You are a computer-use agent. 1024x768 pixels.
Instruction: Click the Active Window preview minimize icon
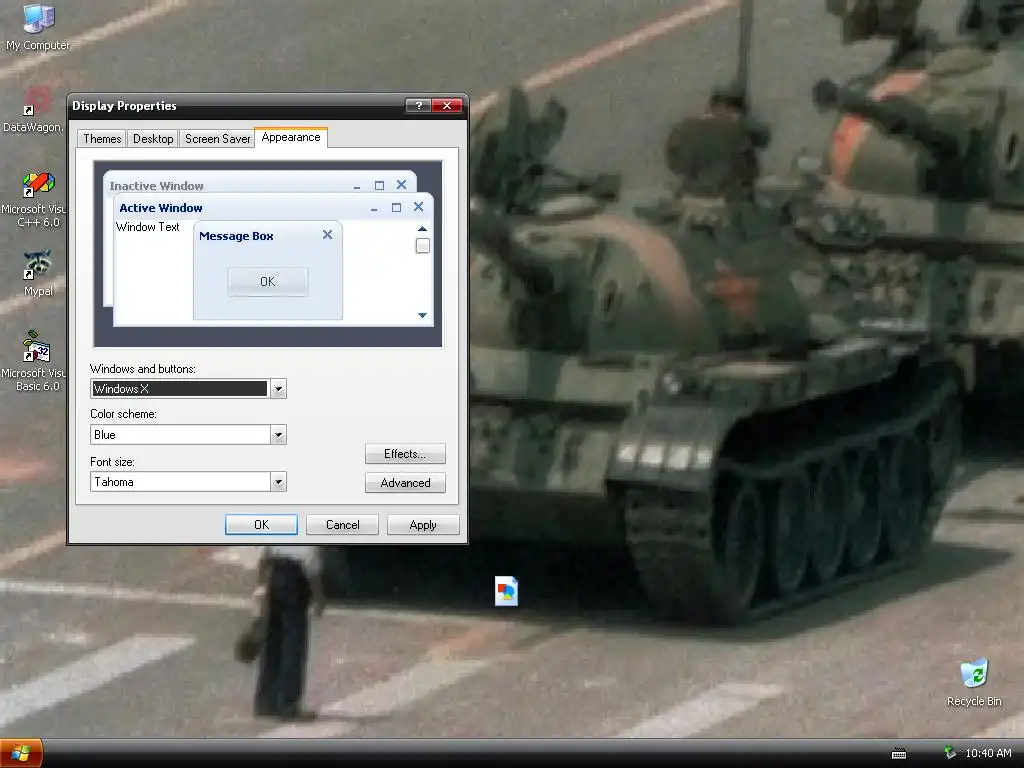point(374,209)
